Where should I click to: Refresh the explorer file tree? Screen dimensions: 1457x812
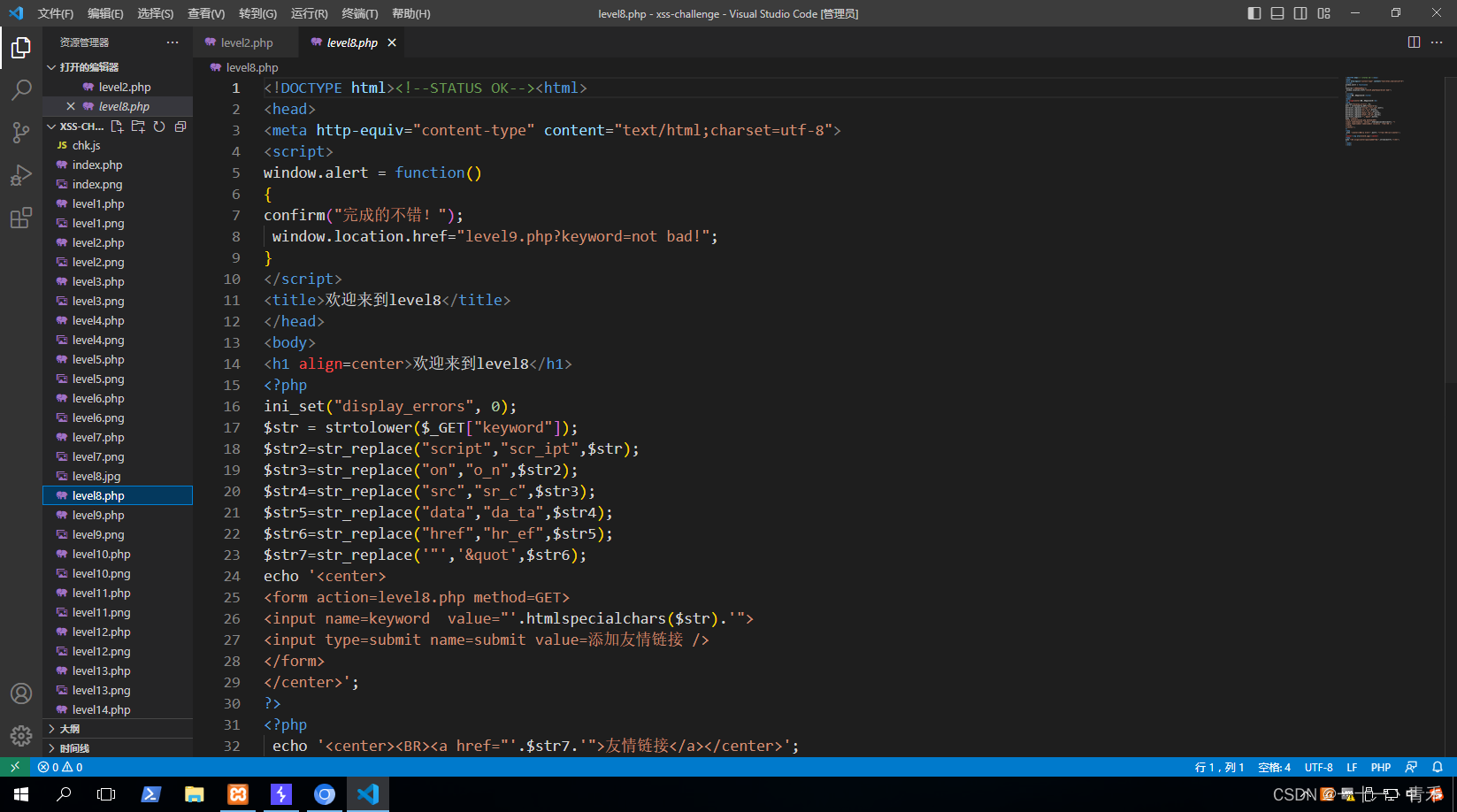pos(159,126)
